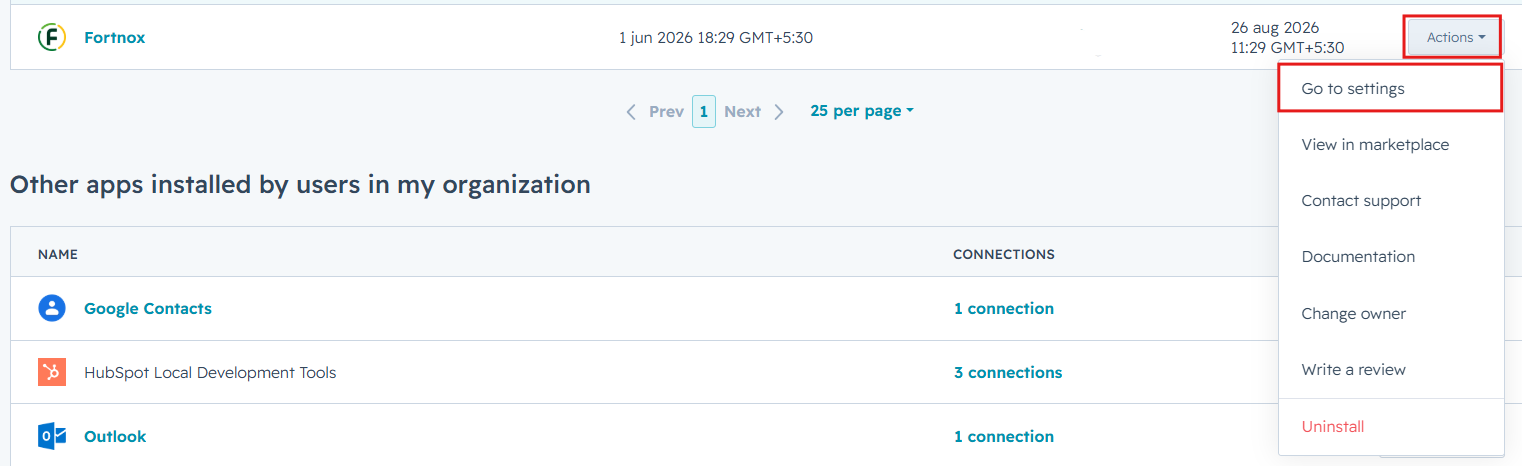
Task: Open the 25 per page dropdown
Action: point(862,111)
